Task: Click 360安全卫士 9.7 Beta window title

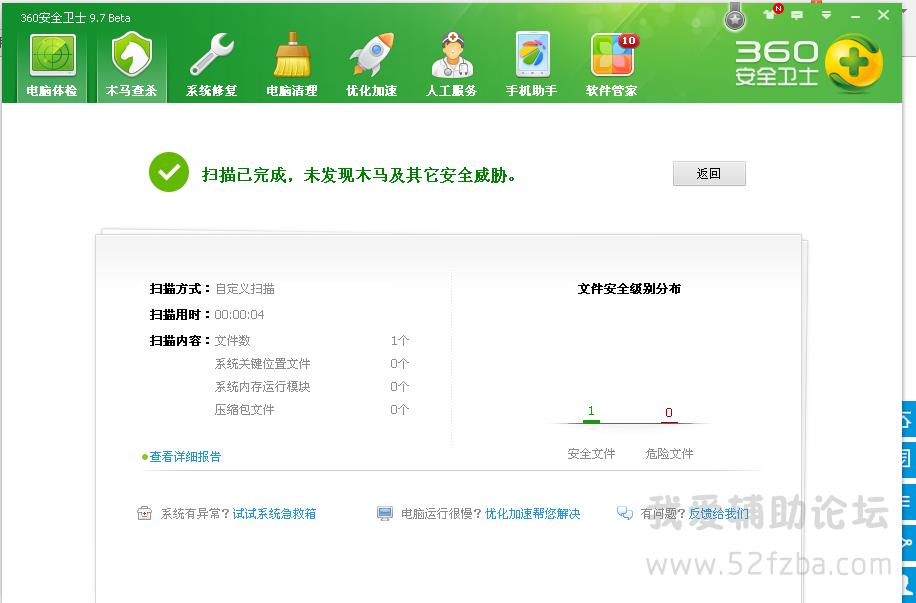Action: (x=75, y=18)
